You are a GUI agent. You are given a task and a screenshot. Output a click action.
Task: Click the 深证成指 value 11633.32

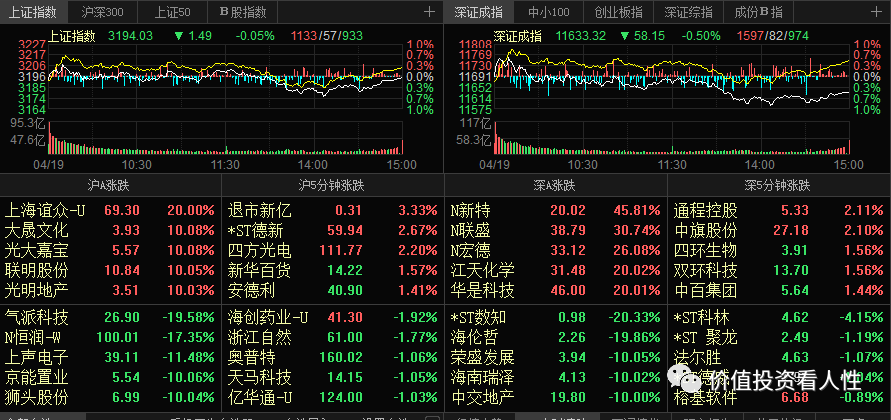(582, 36)
